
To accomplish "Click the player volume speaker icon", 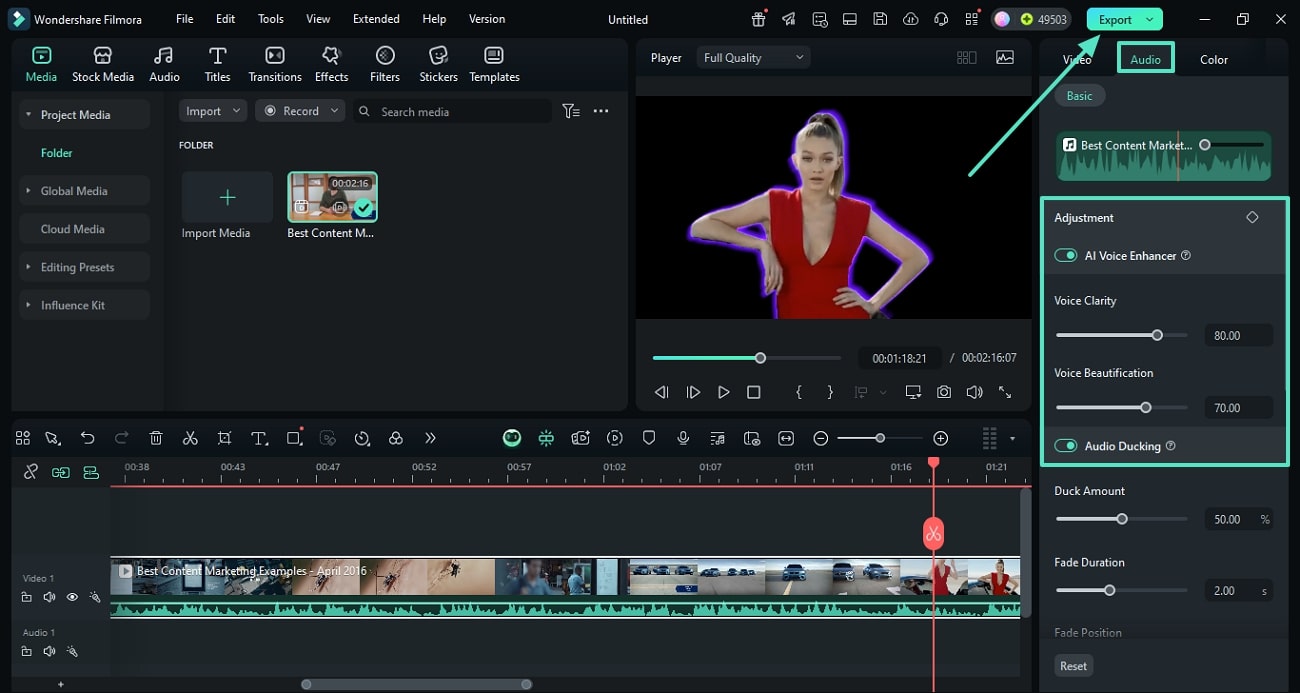I will [974, 393].
